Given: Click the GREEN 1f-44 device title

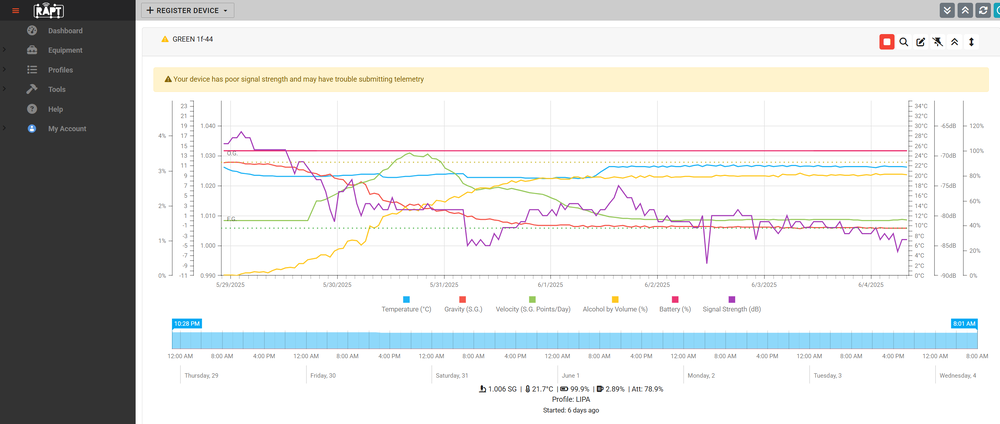Looking at the screenshot, I should pyautogui.click(x=193, y=40).
